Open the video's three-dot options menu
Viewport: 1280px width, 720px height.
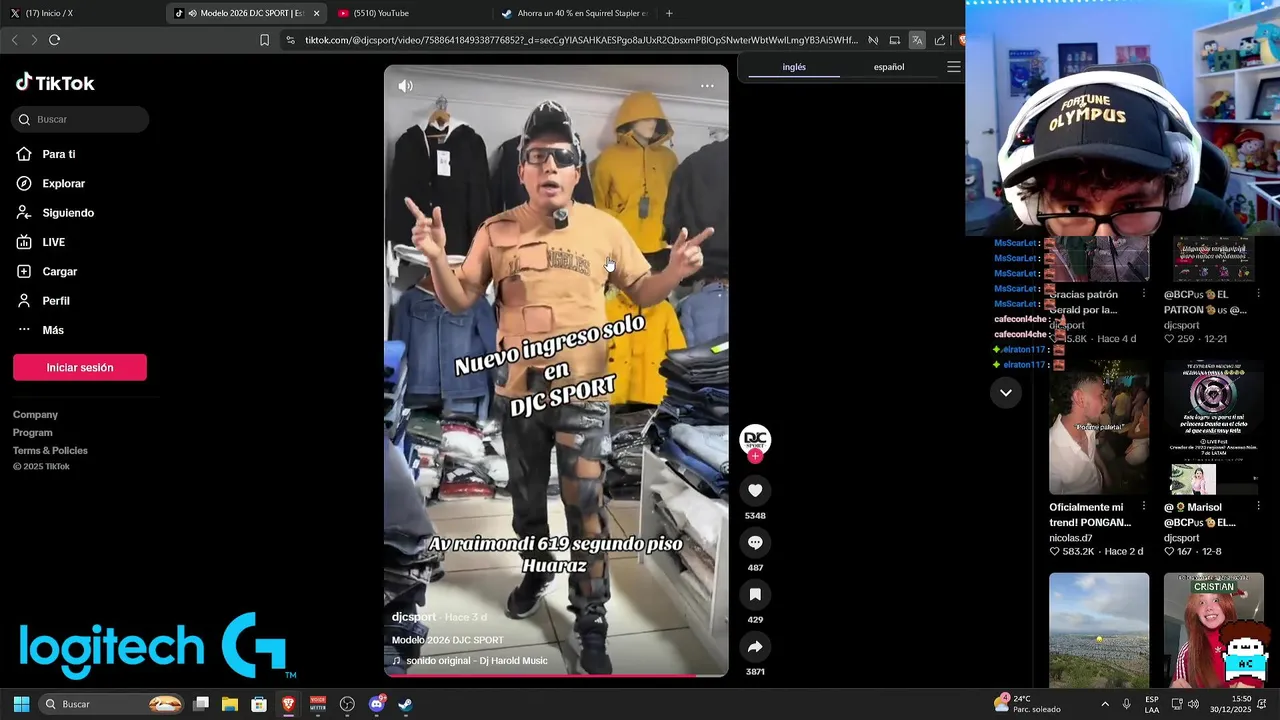pyautogui.click(x=707, y=86)
